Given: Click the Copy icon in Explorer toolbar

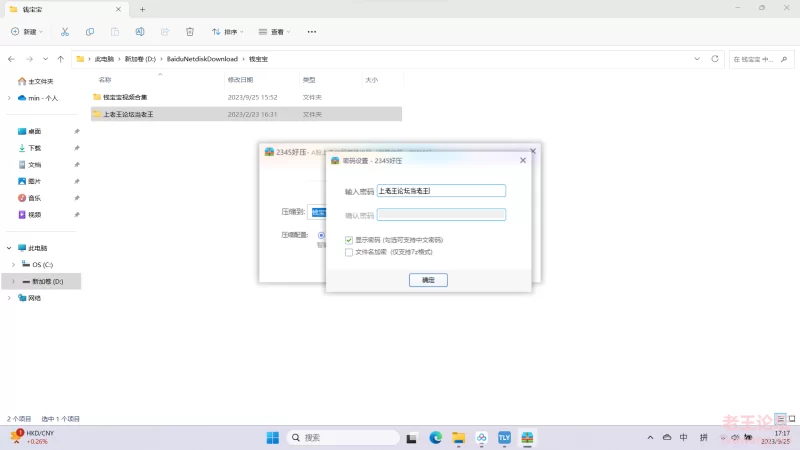Looking at the screenshot, I should (x=90, y=32).
